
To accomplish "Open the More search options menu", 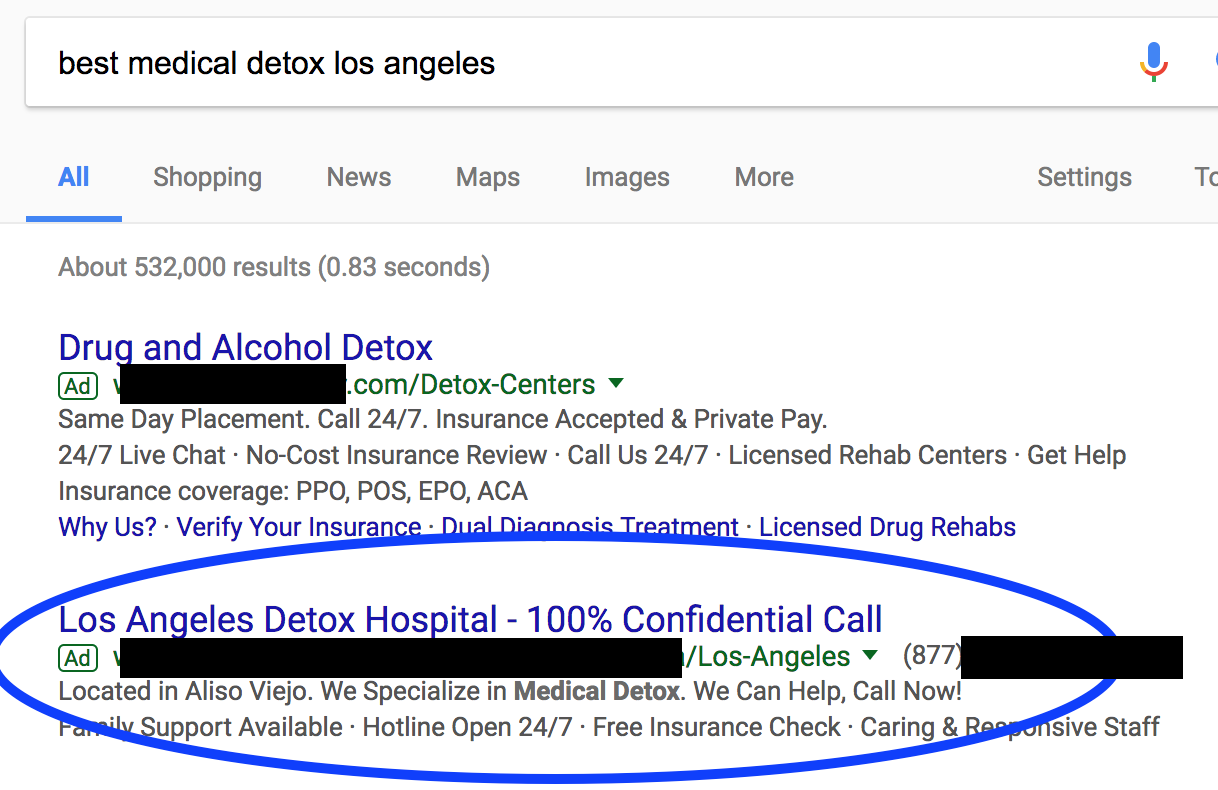I will pos(764,177).
